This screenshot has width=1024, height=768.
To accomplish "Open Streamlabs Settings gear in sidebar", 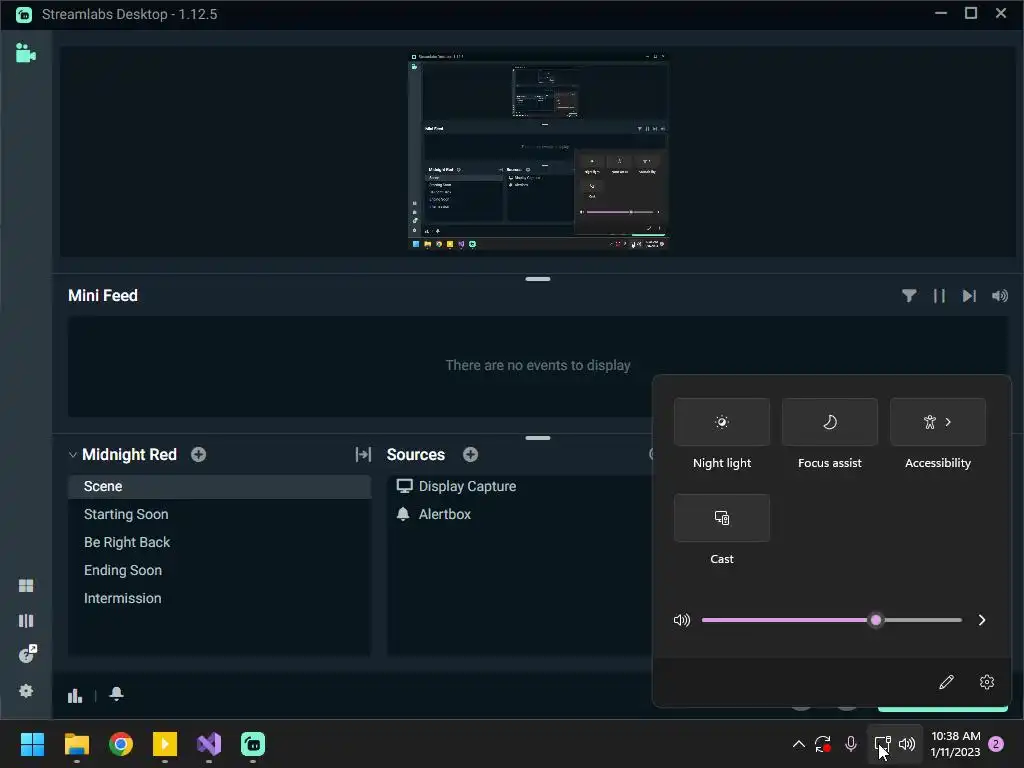I will click(x=26, y=691).
